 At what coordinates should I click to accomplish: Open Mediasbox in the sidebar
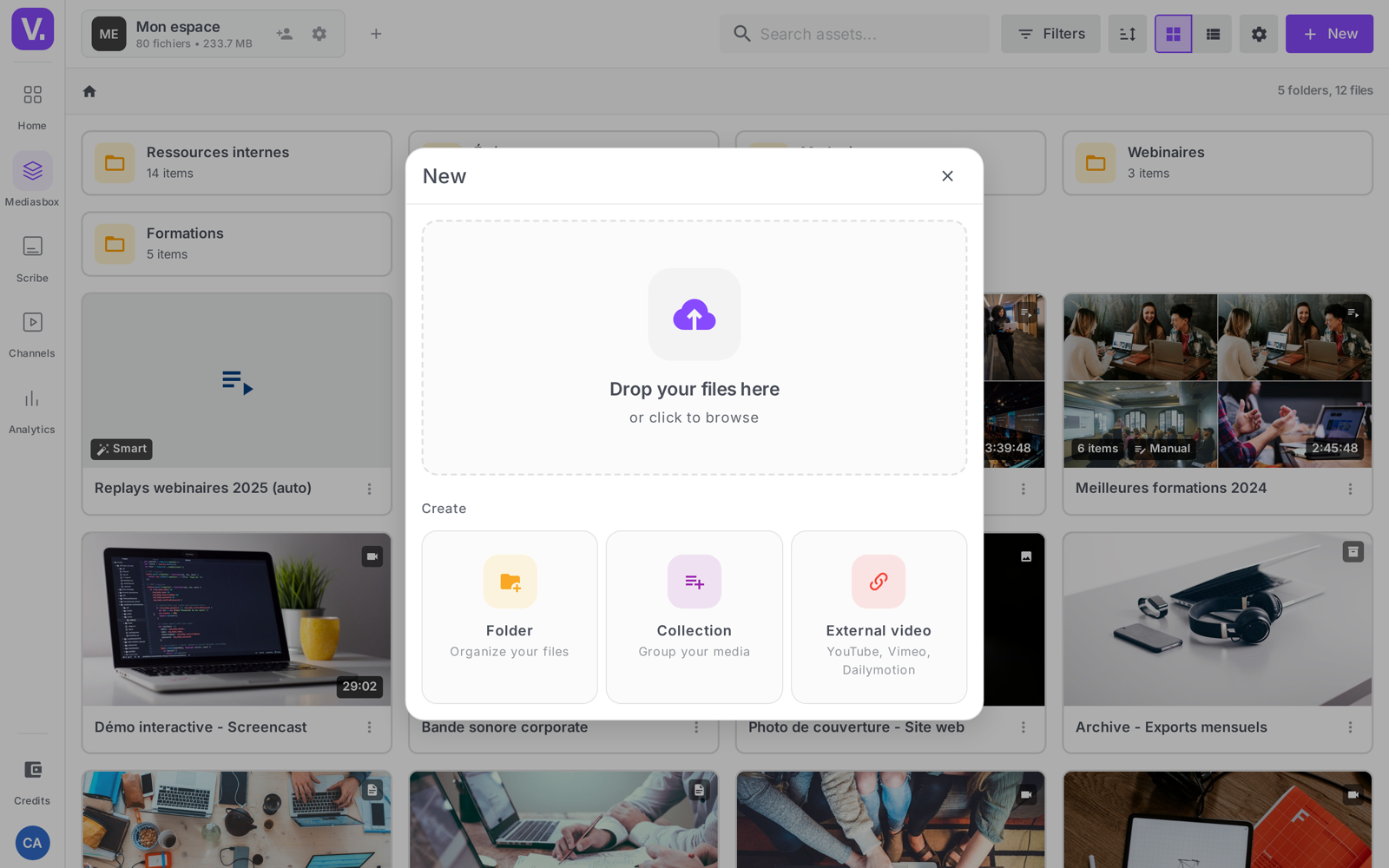(32, 181)
